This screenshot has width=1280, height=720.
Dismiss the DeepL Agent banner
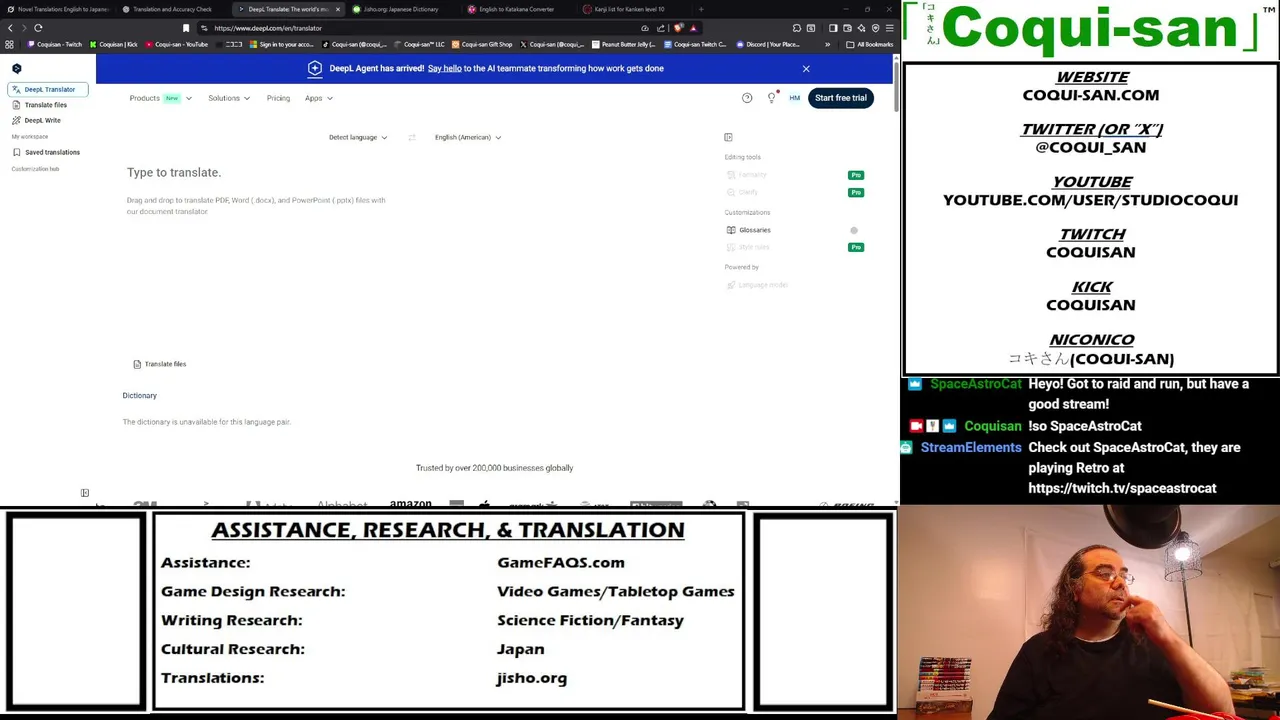coord(806,69)
